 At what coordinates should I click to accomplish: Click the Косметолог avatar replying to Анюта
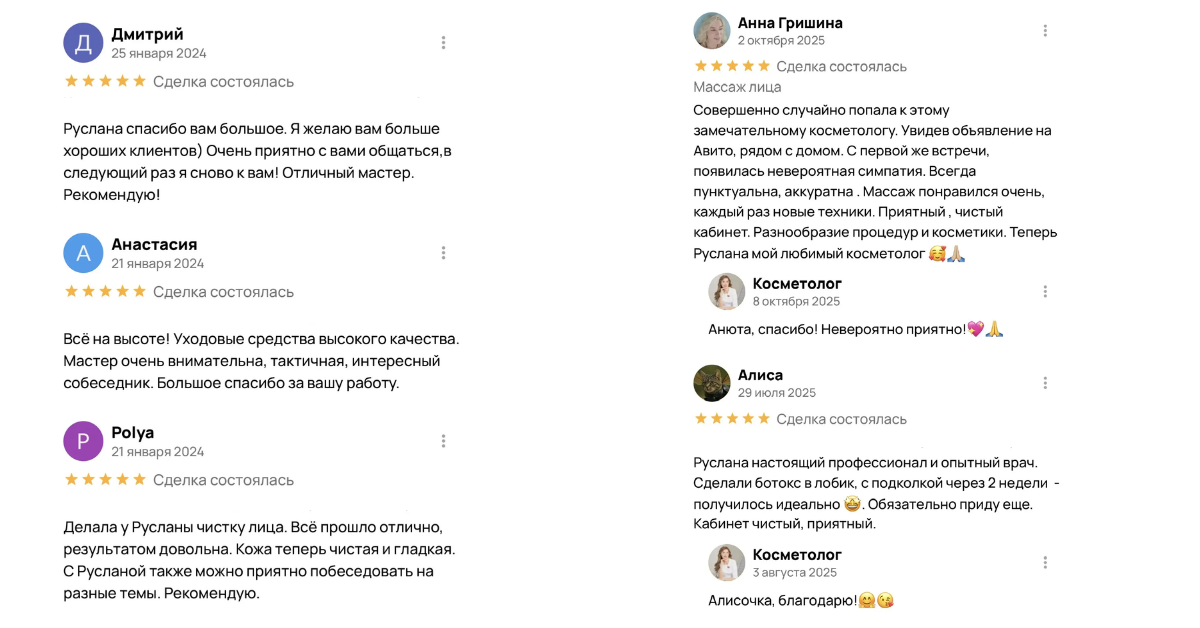click(727, 292)
